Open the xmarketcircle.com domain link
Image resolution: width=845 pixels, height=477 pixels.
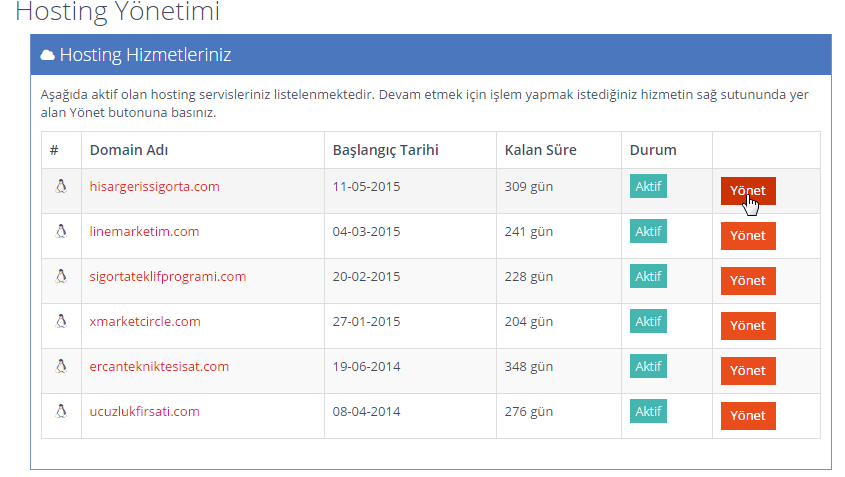[x=145, y=321]
